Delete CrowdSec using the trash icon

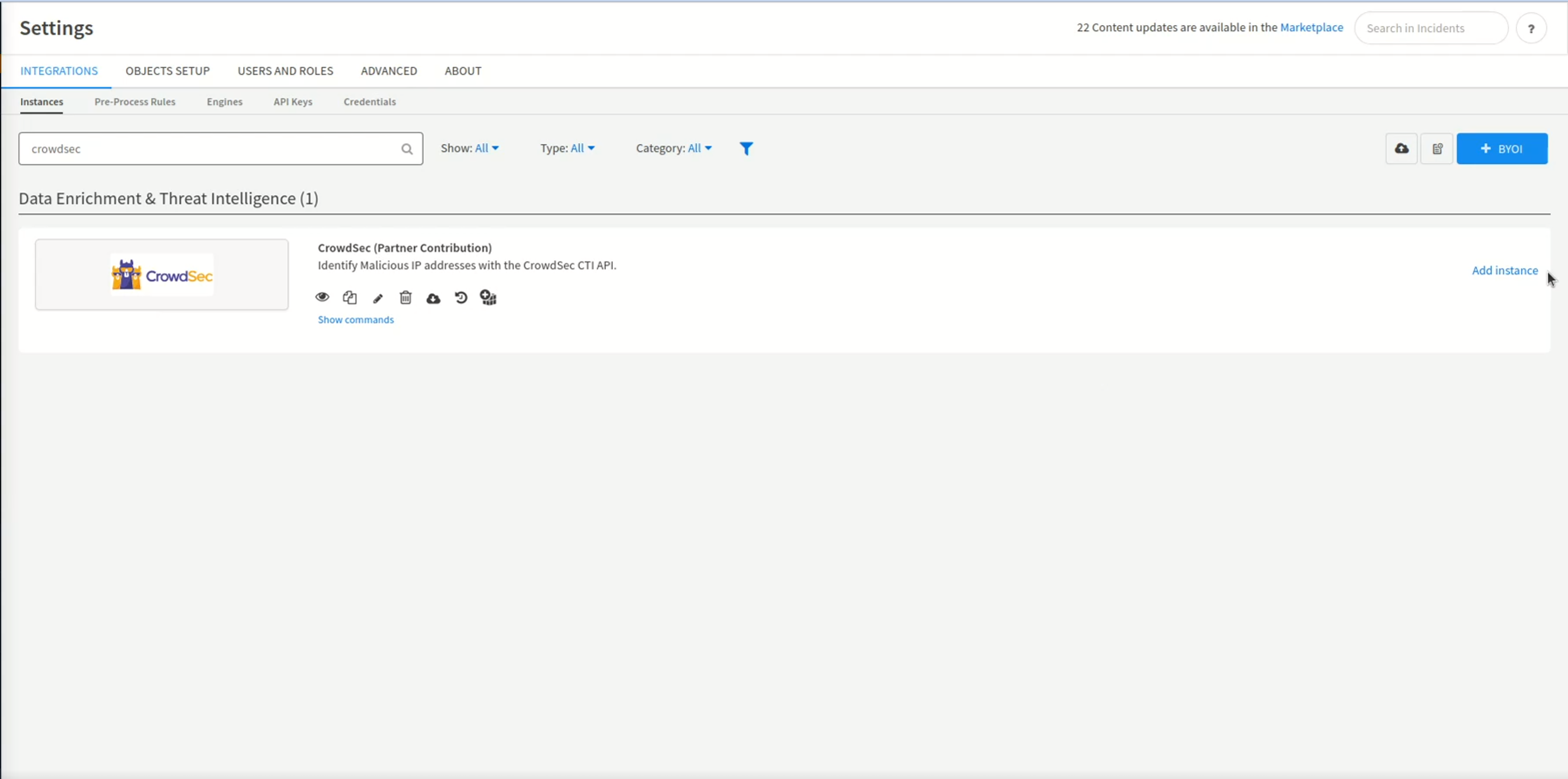(406, 298)
